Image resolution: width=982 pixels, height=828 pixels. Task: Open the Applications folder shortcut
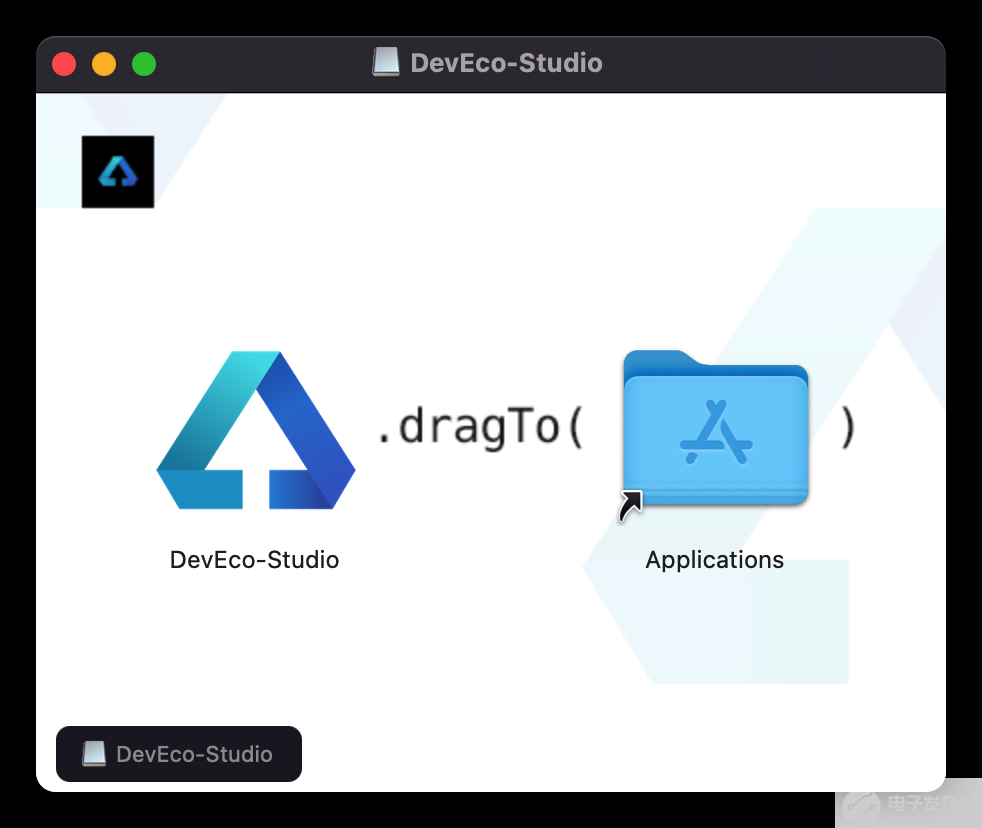[715, 428]
